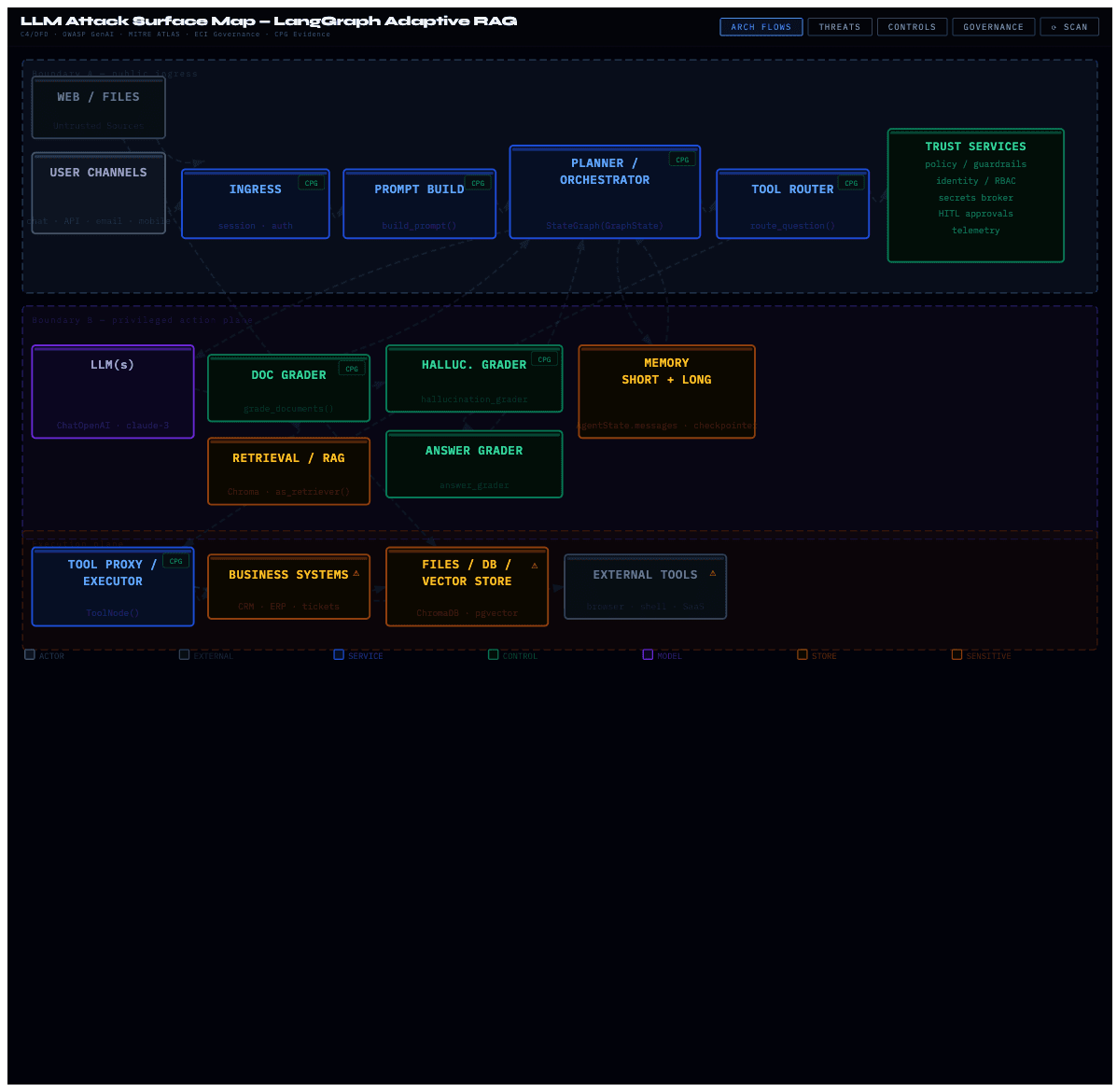Click the 'secrets broker' line in TRUST SERVICES
The width and height of the screenshot is (1117, 1092).
point(975,198)
